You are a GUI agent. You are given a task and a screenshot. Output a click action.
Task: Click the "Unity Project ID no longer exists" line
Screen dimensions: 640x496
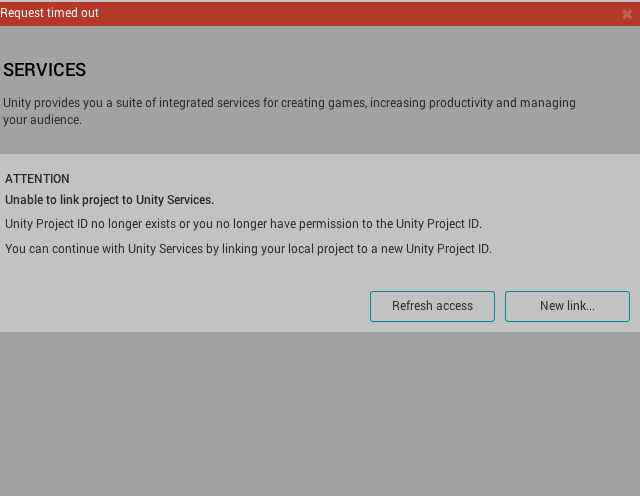(243, 224)
